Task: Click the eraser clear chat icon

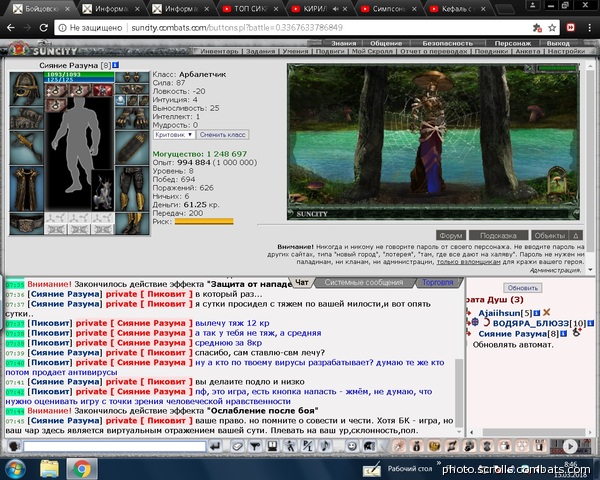Action: click(x=238, y=446)
